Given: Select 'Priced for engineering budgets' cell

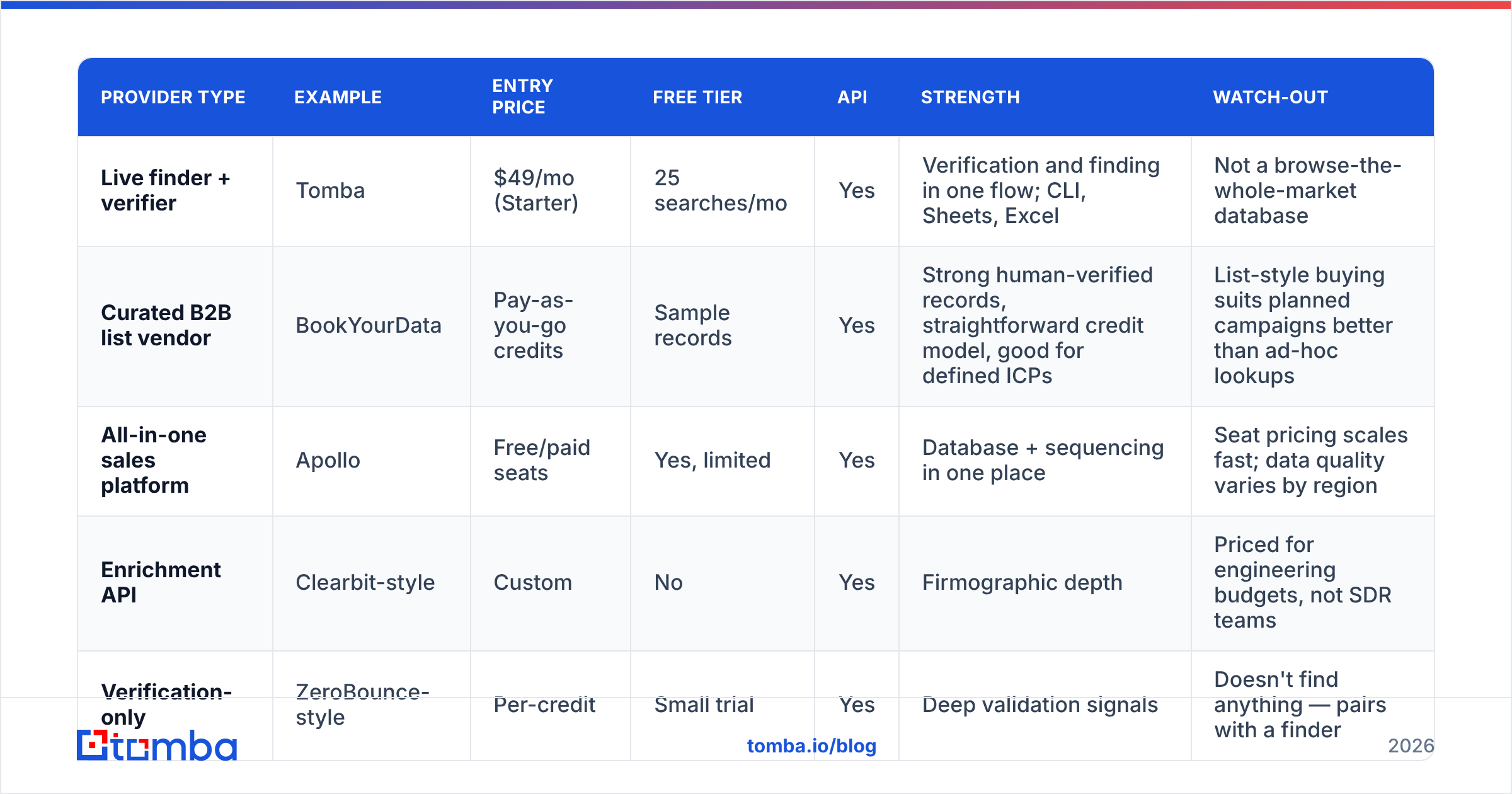Looking at the screenshot, I should (1313, 583).
